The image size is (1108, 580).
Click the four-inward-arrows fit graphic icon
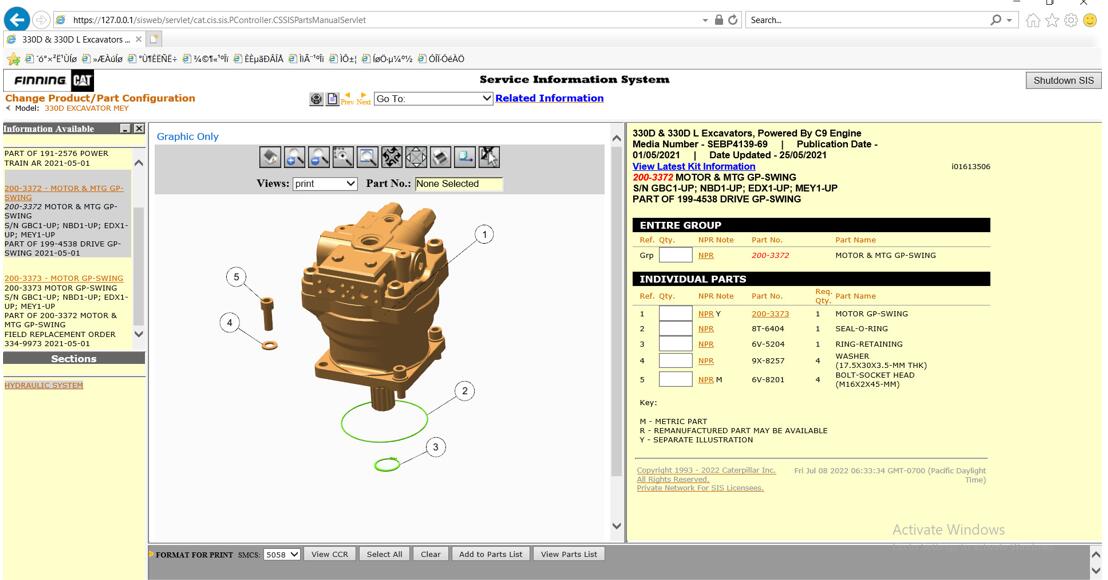pyautogui.click(x=391, y=157)
